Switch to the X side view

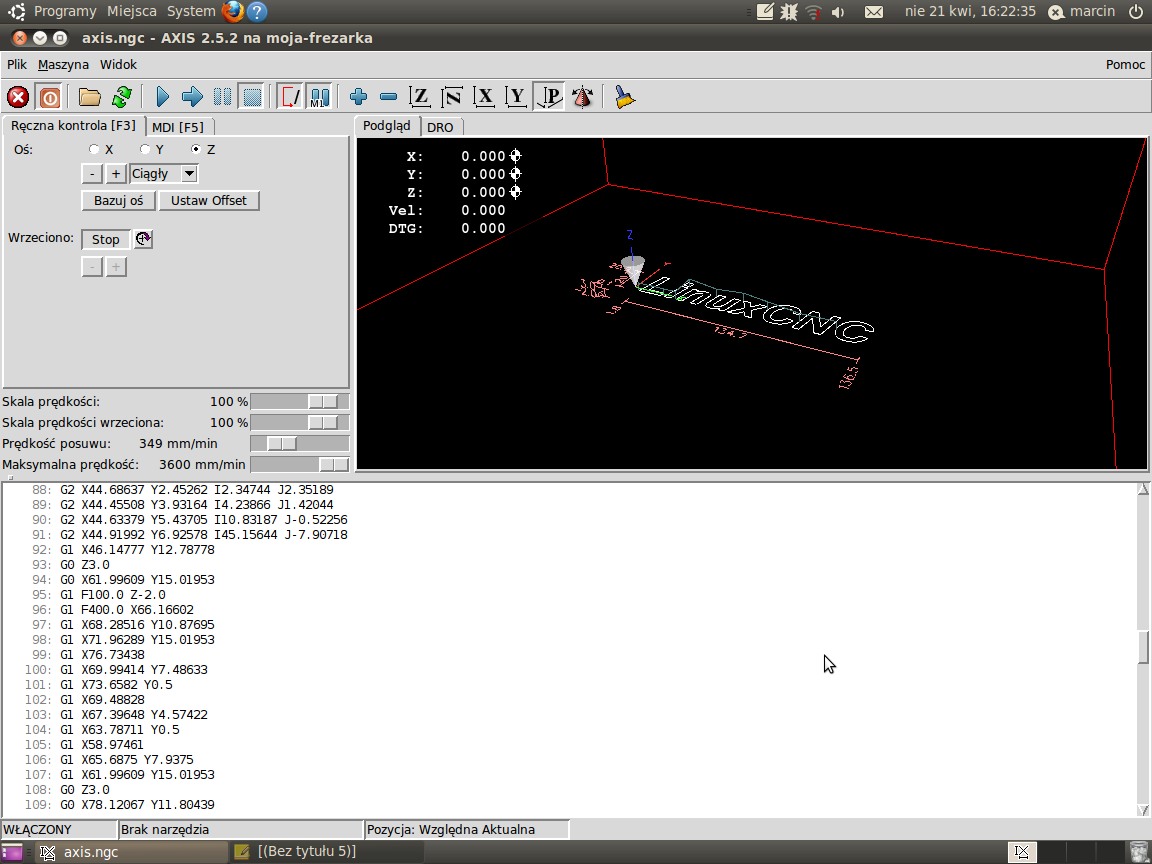pyautogui.click(x=484, y=97)
